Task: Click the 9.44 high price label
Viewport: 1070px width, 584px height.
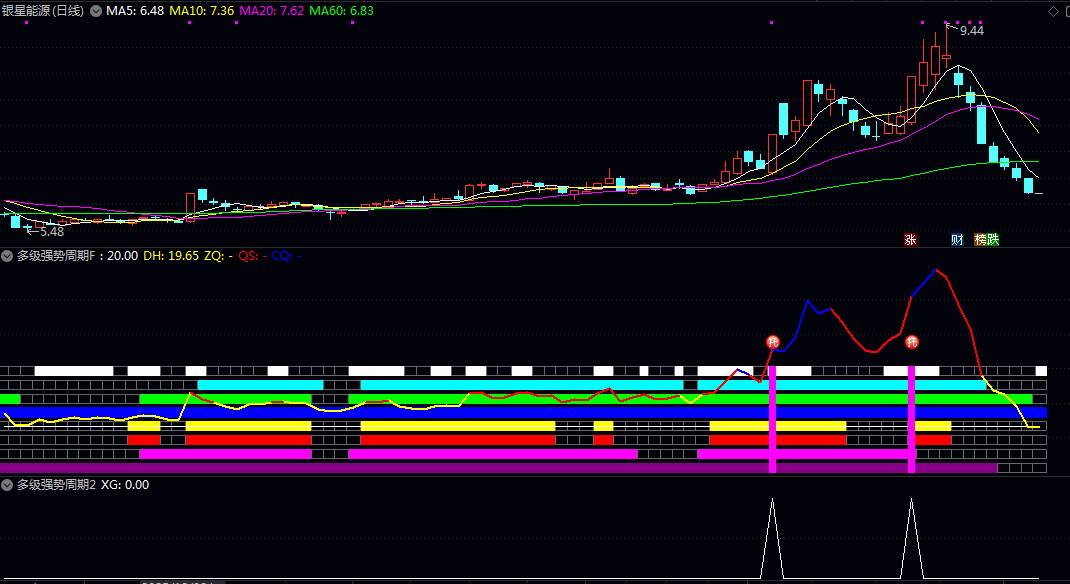Action: [972, 31]
